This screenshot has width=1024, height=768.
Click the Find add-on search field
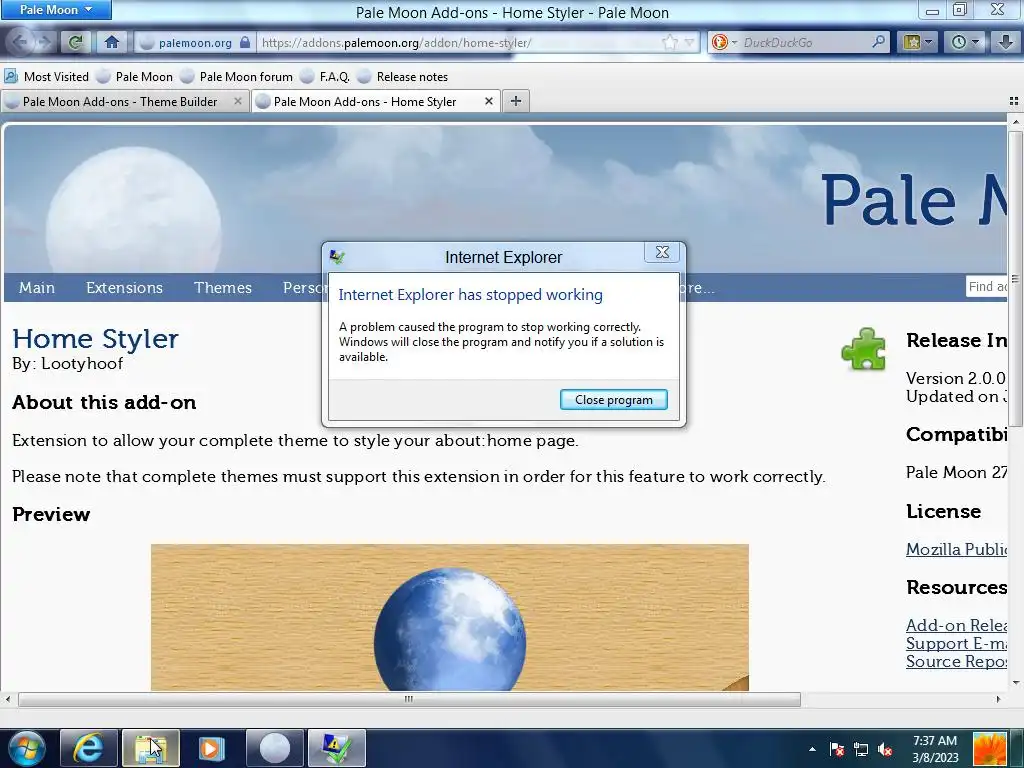986,287
